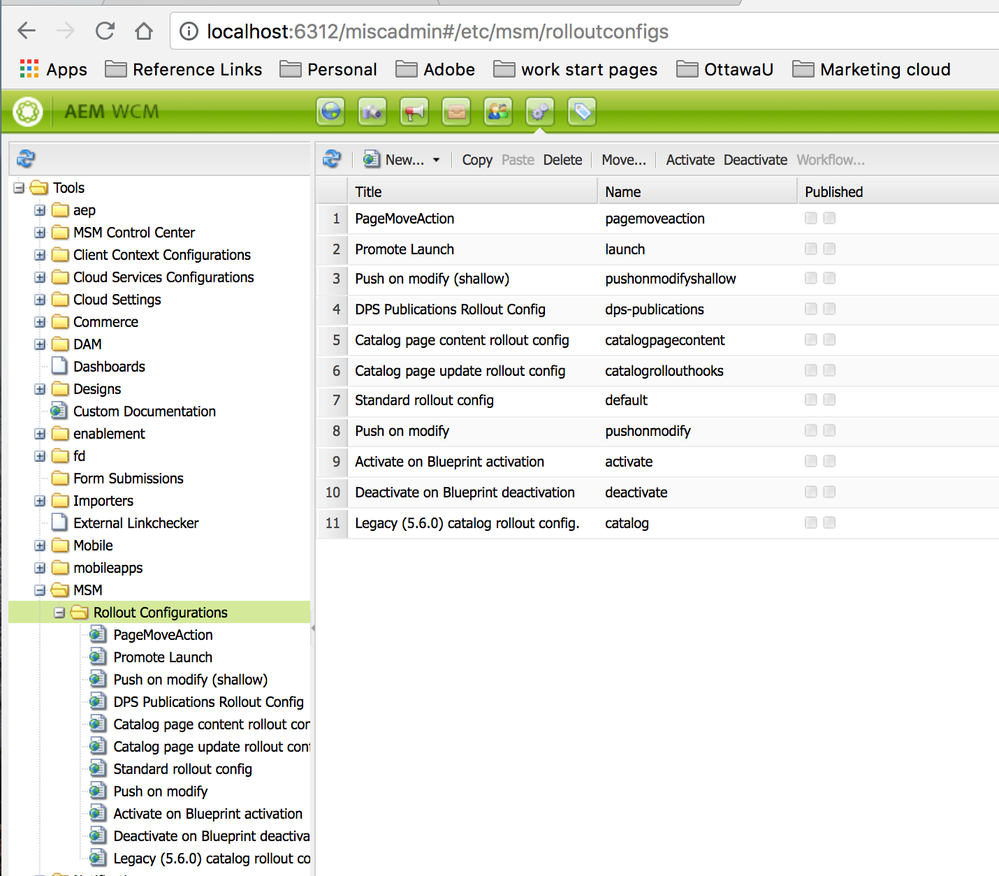Open the Digital Assets camera icon
This screenshot has height=876, width=999.
[x=373, y=112]
